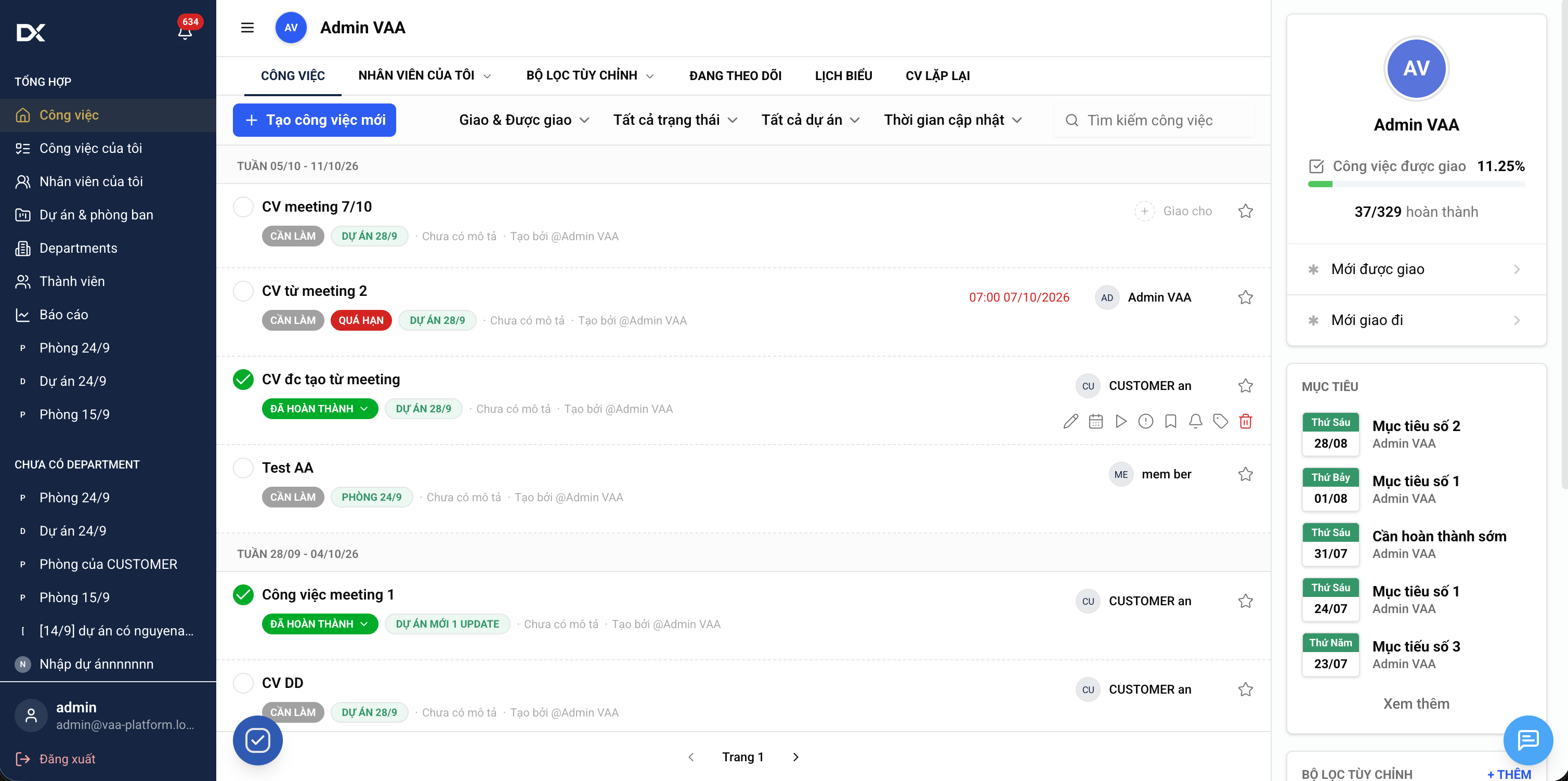Open the notifications bell showing 634
The width and height of the screenshot is (1568, 781).
(186, 31)
